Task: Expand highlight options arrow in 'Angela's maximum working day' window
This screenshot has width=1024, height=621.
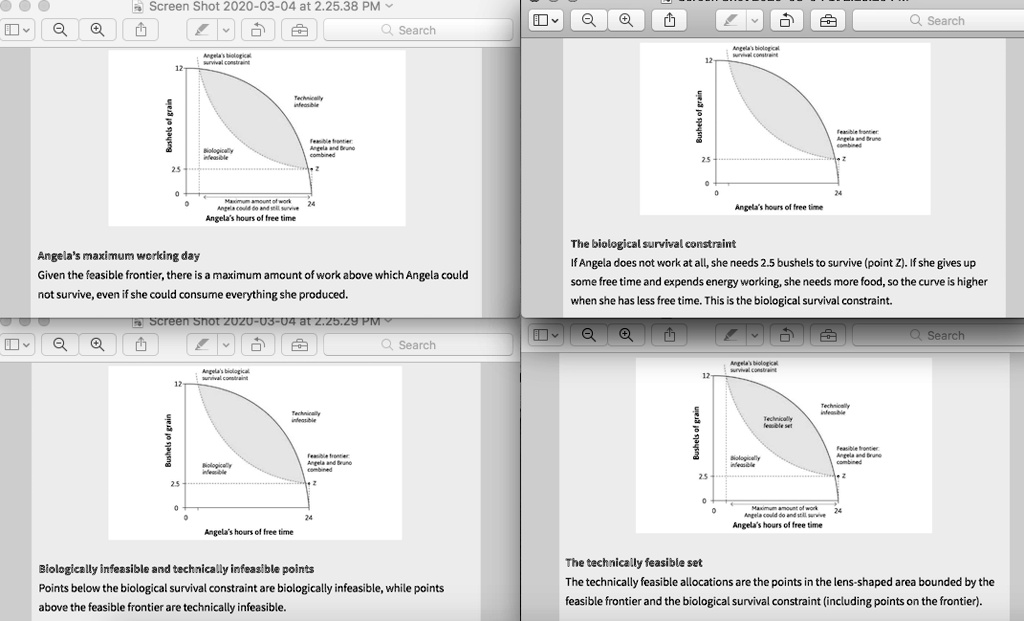Action: point(226,30)
